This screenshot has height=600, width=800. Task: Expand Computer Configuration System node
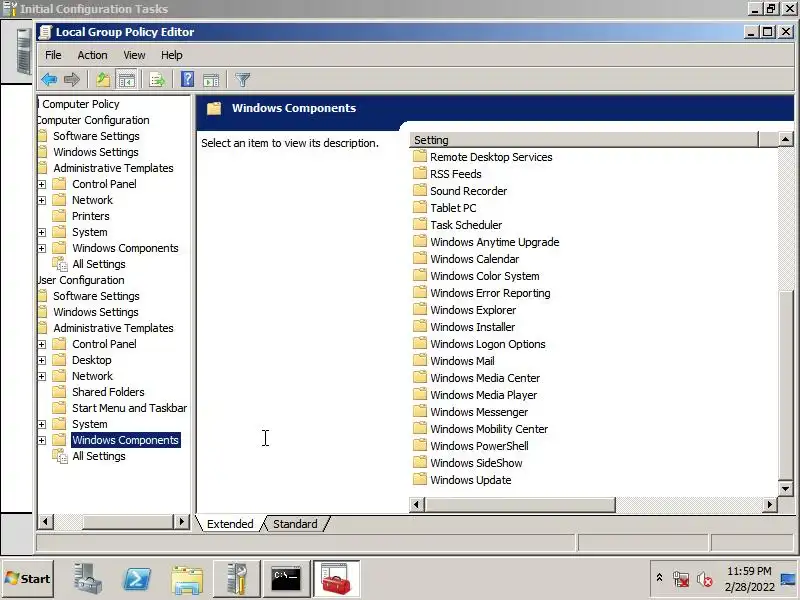pyautogui.click(x=42, y=232)
